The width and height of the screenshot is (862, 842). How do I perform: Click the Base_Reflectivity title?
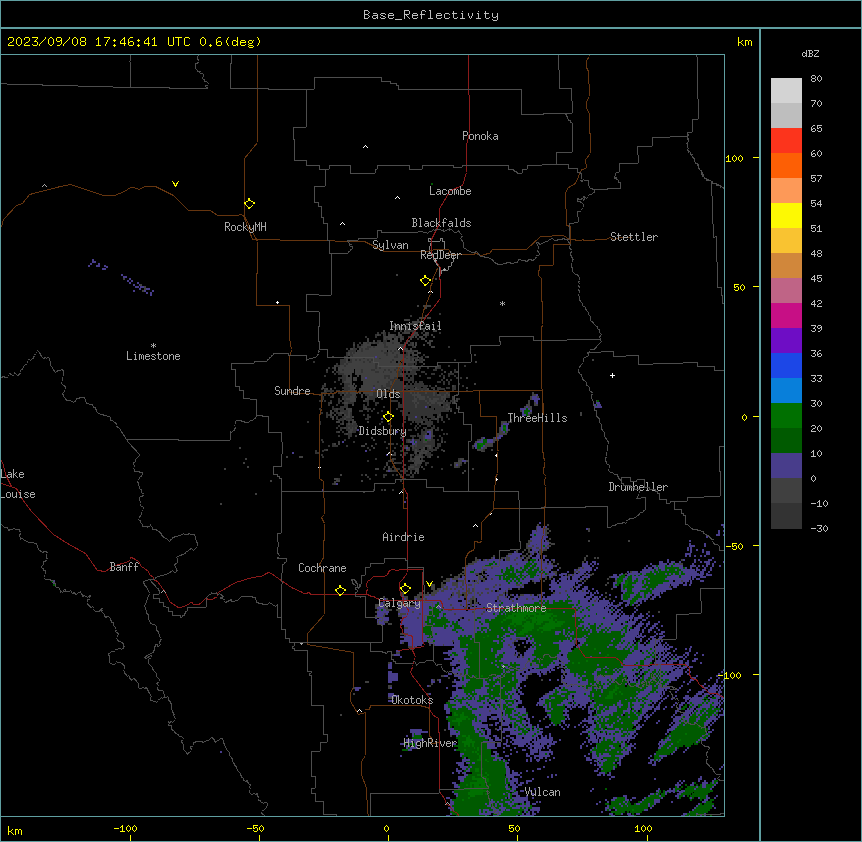(431, 15)
